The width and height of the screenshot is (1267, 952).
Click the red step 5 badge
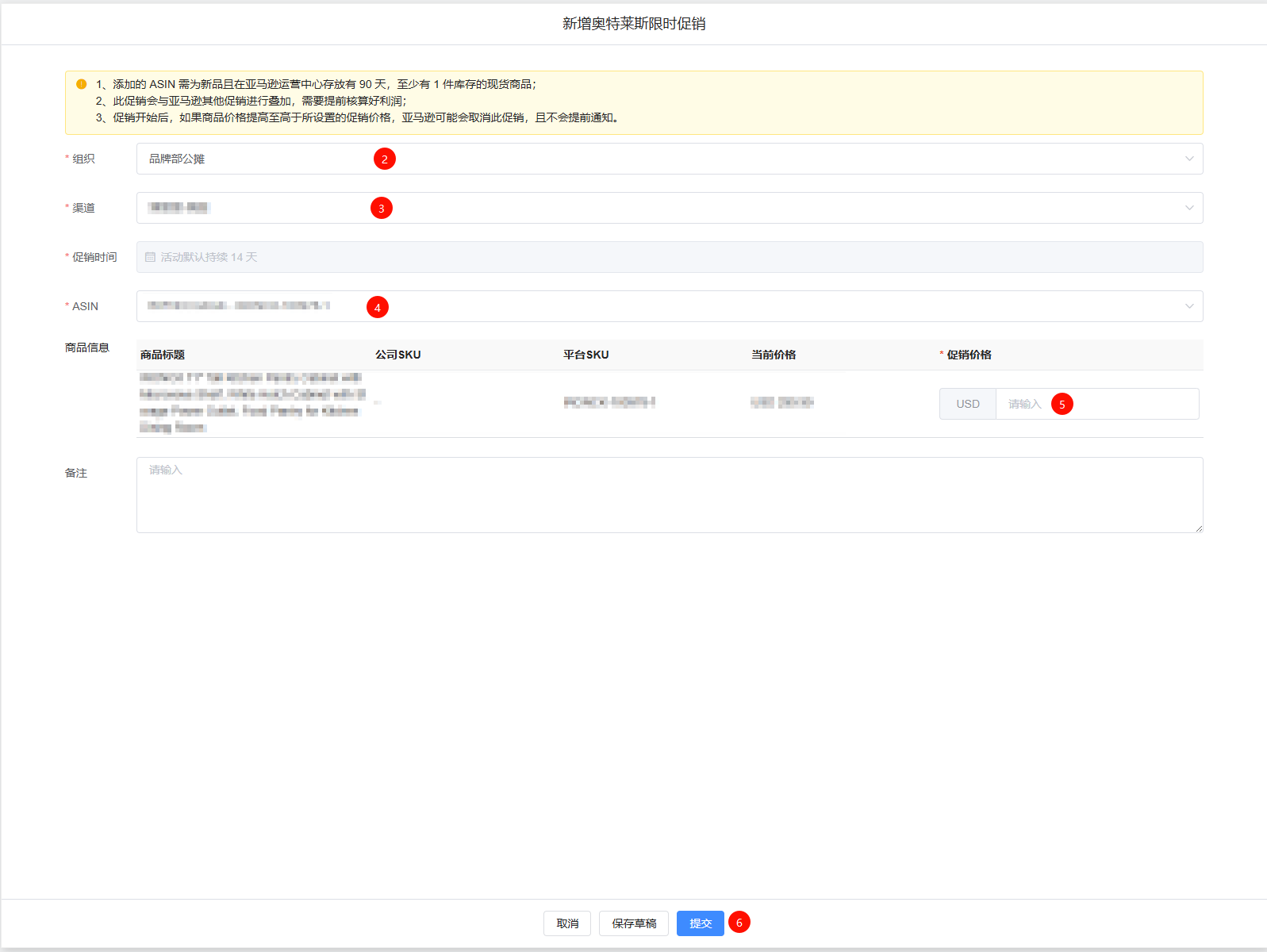tap(1062, 404)
